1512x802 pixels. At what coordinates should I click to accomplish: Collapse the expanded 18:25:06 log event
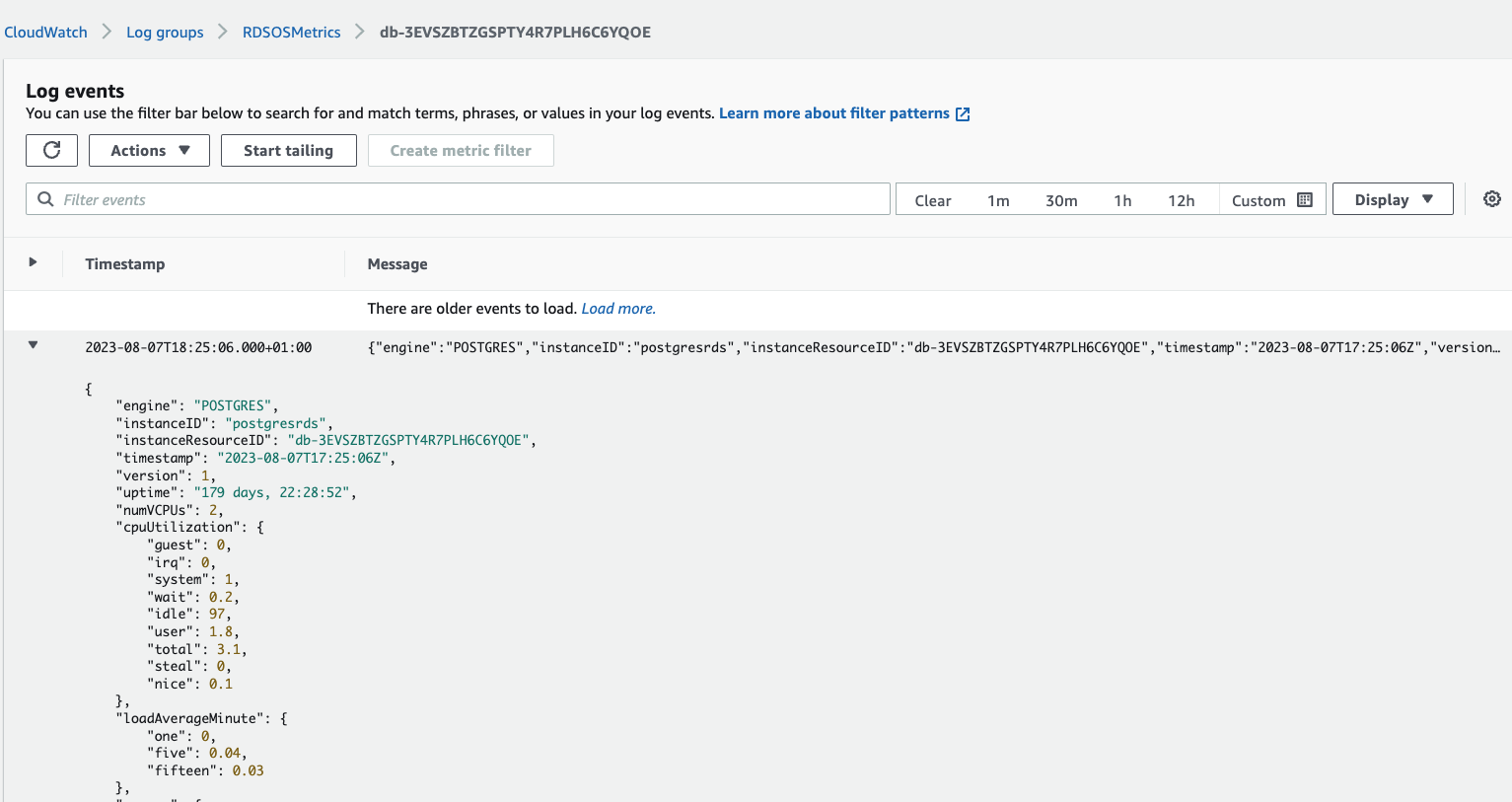coord(33,345)
